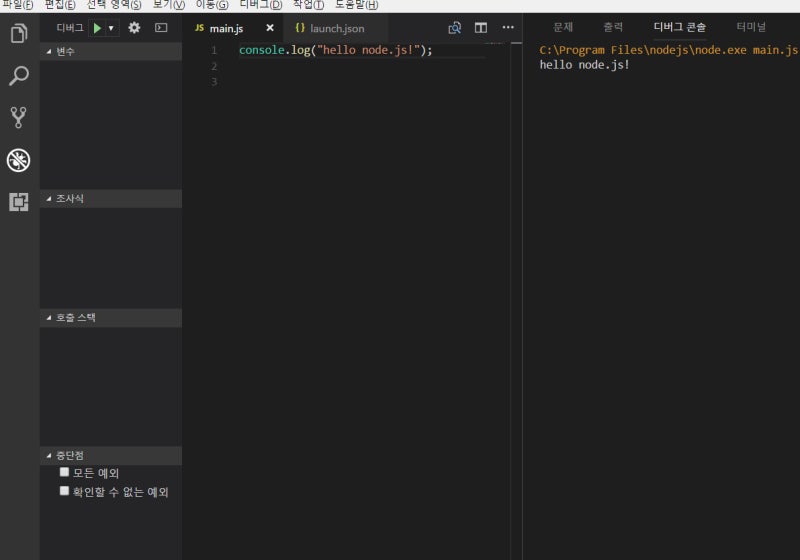The image size is (800, 560).
Task: Open the Explorer icon in activity bar
Action: tap(18, 34)
